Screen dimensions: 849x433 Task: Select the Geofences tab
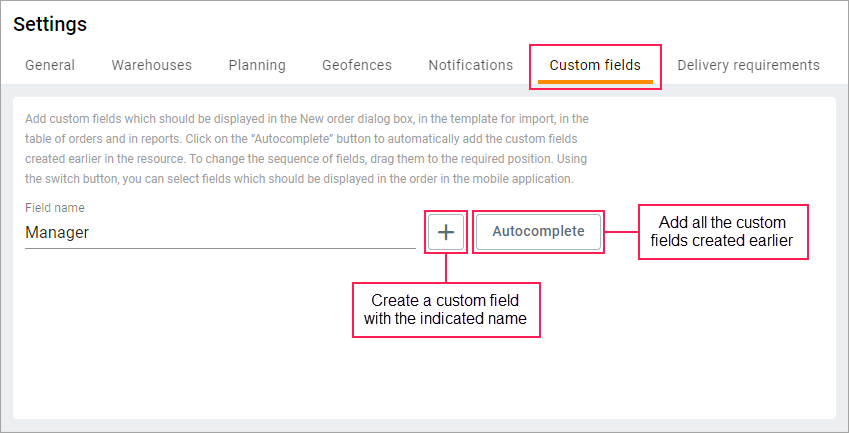coord(357,65)
